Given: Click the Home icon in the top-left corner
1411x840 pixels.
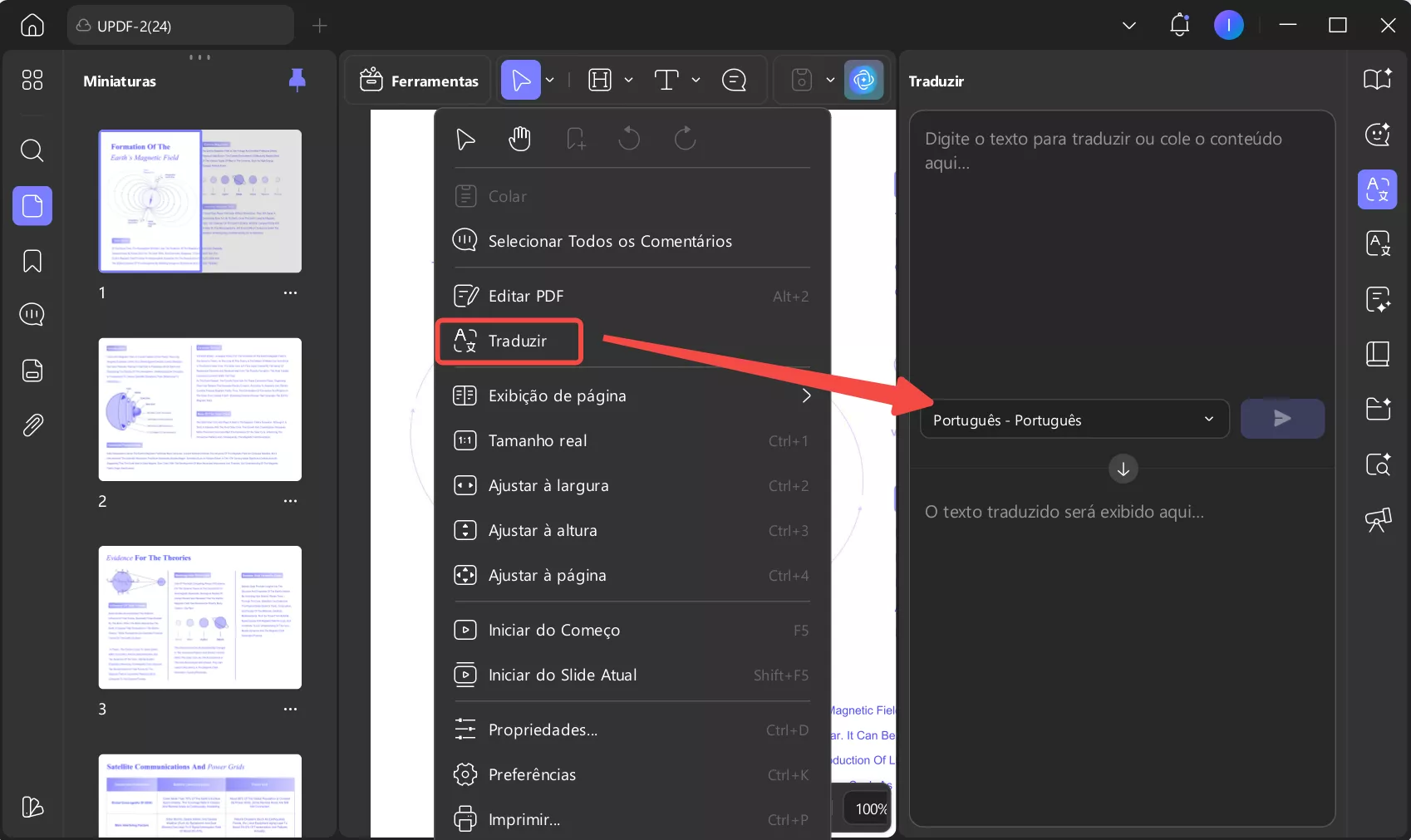Looking at the screenshot, I should coord(32,25).
